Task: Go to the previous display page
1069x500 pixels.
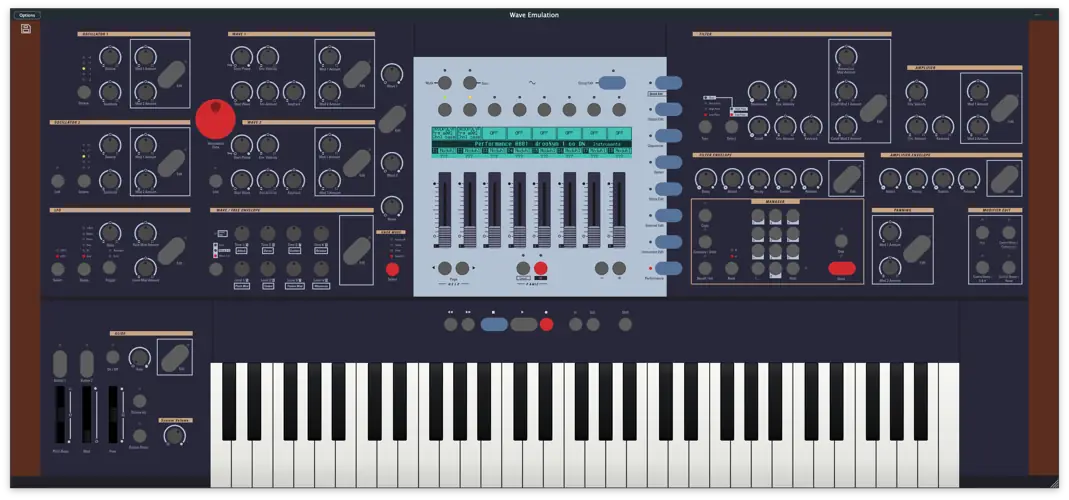Action: coord(445,268)
